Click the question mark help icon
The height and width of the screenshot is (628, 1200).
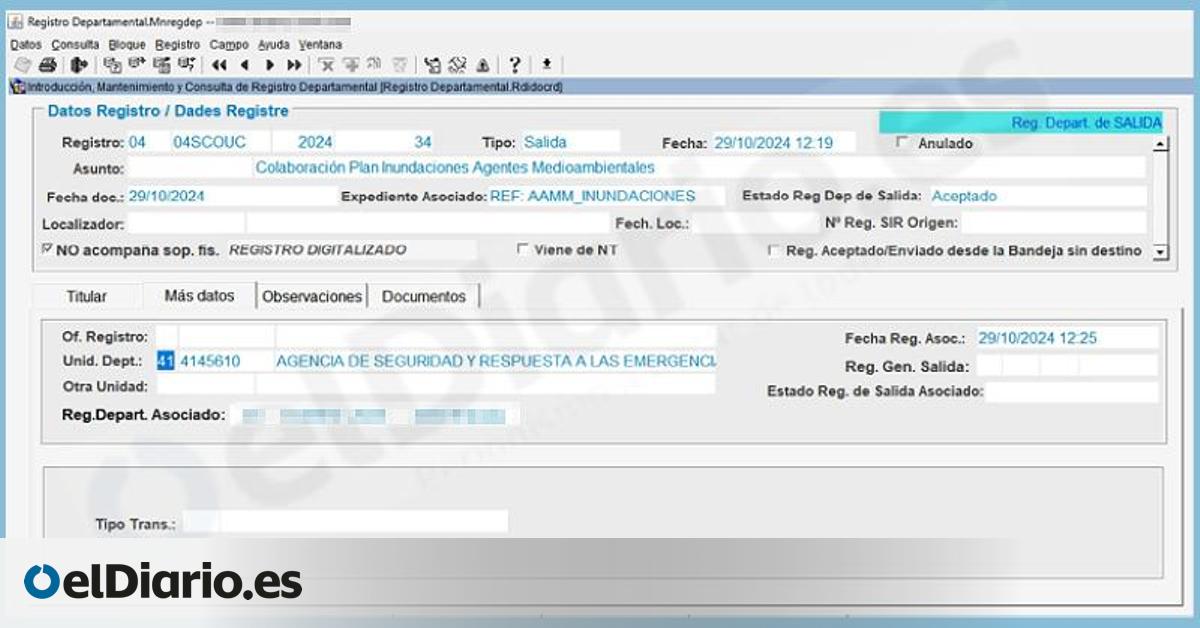coord(514,65)
